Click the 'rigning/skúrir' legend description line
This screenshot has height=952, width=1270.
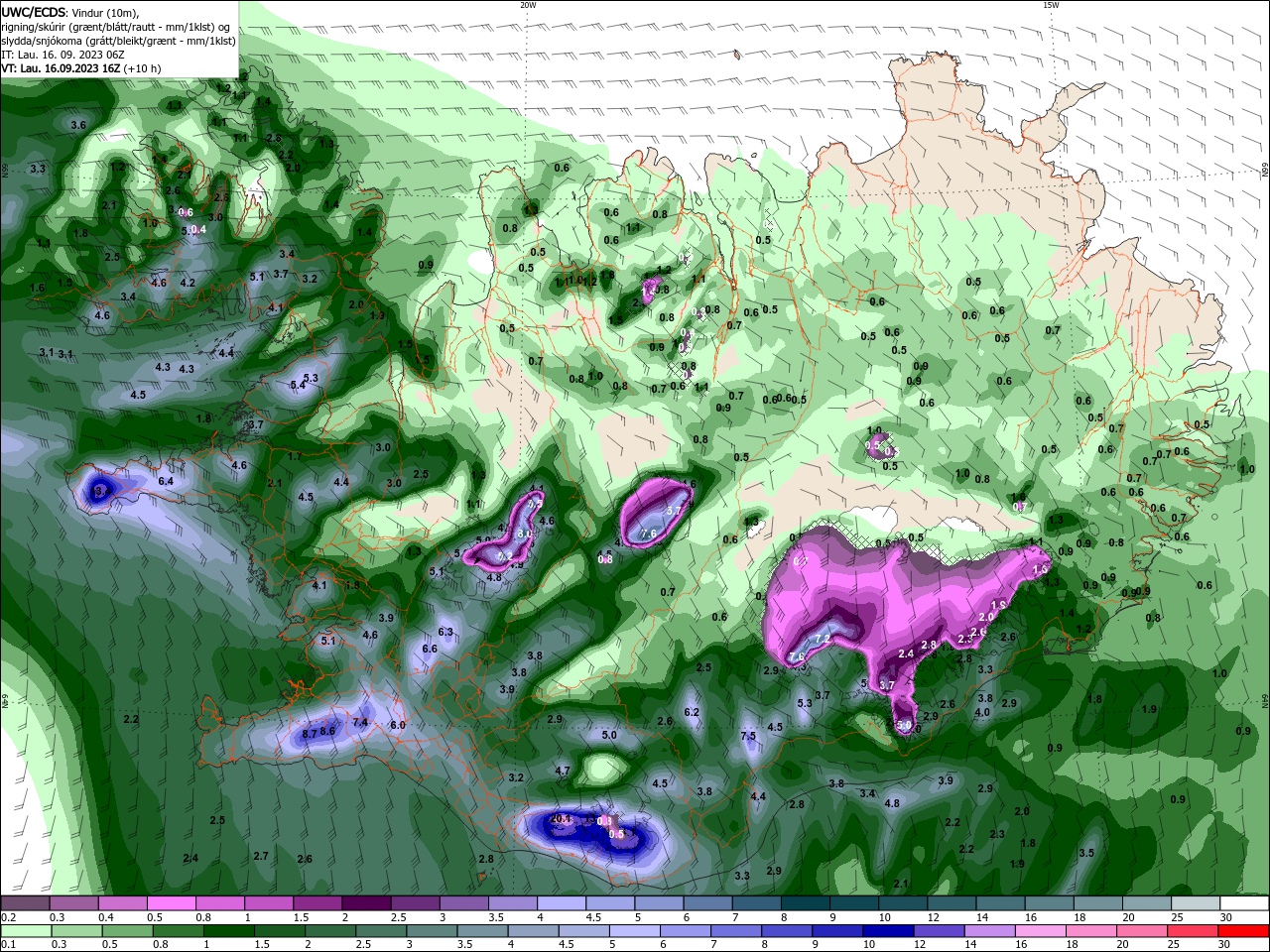[117, 27]
